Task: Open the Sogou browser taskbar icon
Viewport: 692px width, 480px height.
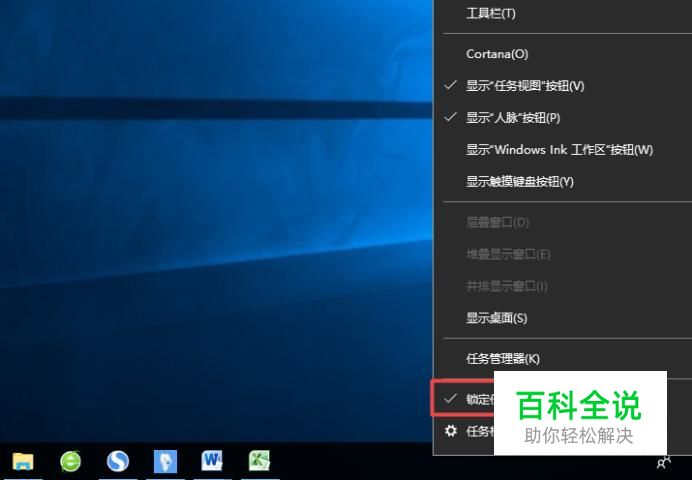Action: pyautogui.click(x=118, y=461)
